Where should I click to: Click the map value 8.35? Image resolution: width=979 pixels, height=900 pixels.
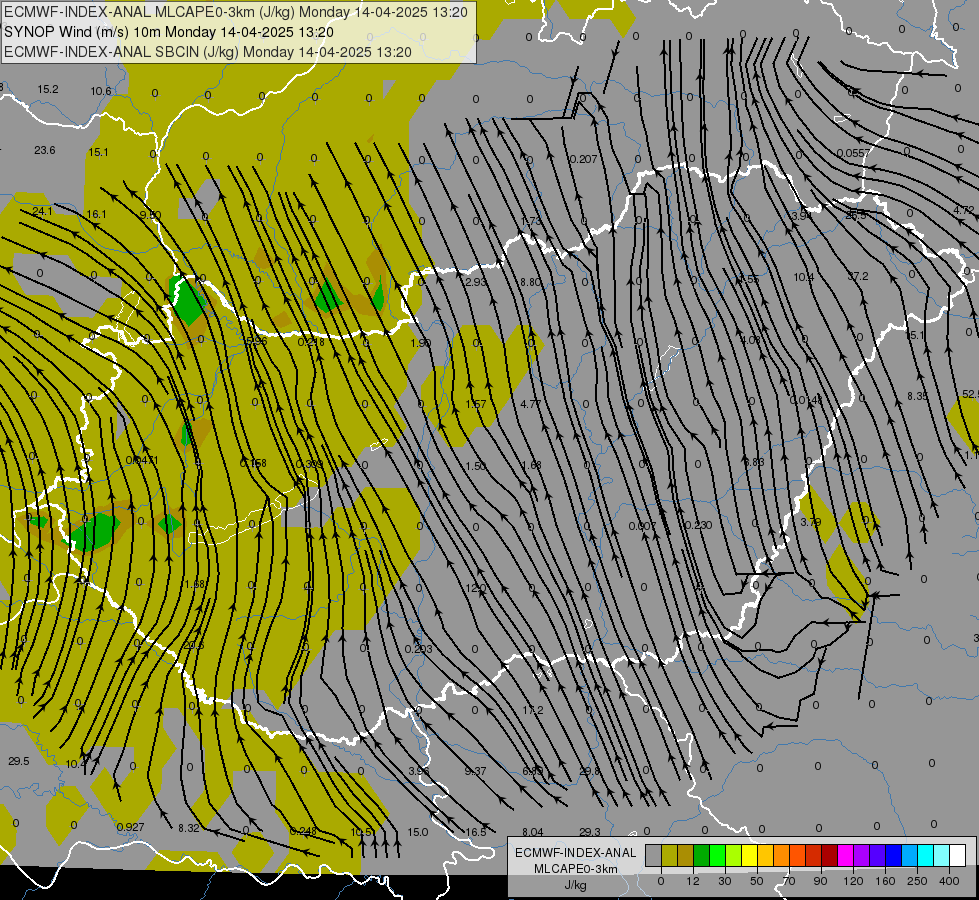[917, 396]
